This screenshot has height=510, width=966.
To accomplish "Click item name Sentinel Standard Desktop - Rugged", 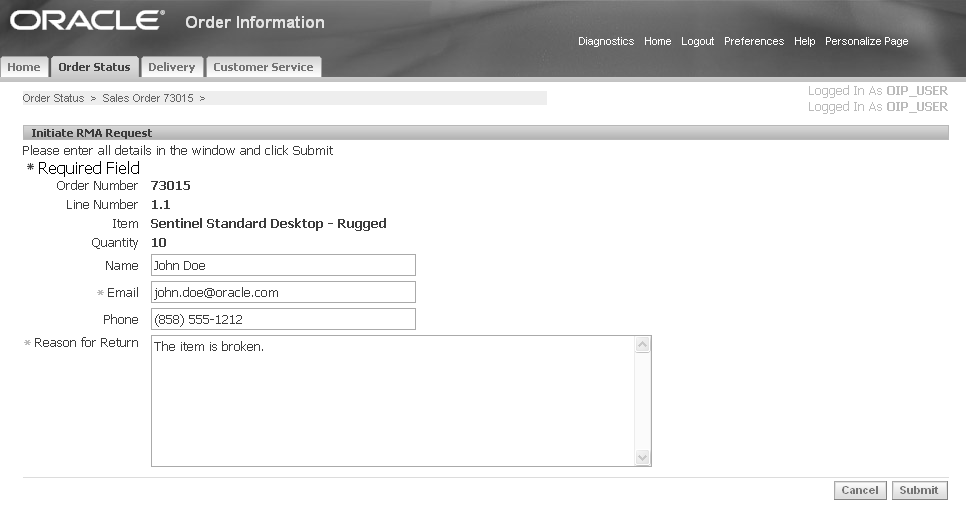I will click(x=269, y=224).
